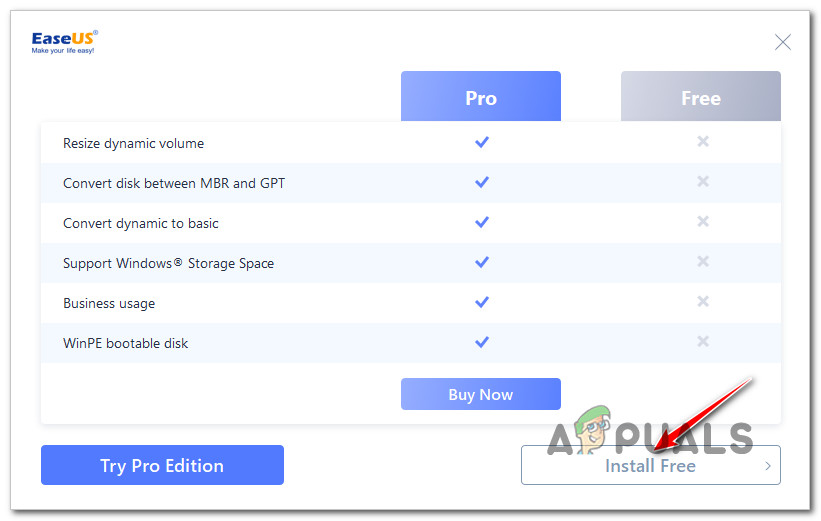Click Free X mark for Convert dynamic to basic
The width and height of the screenshot is (821, 521).
[x=703, y=222]
